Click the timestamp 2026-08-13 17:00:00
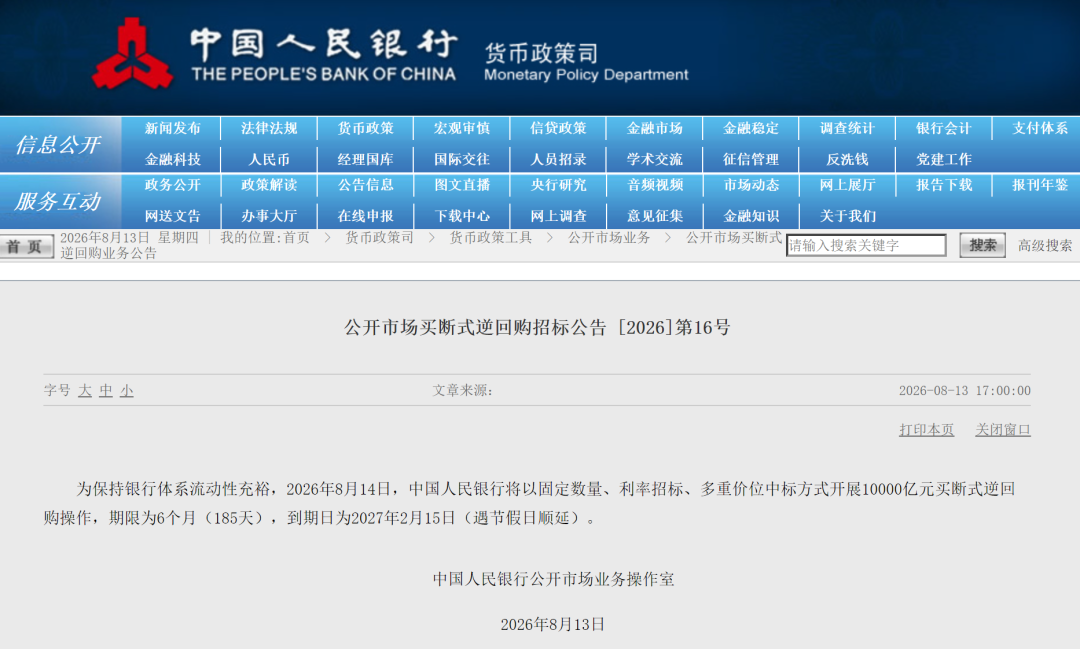The width and height of the screenshot is (1080, 649). [x=965, y=391]
